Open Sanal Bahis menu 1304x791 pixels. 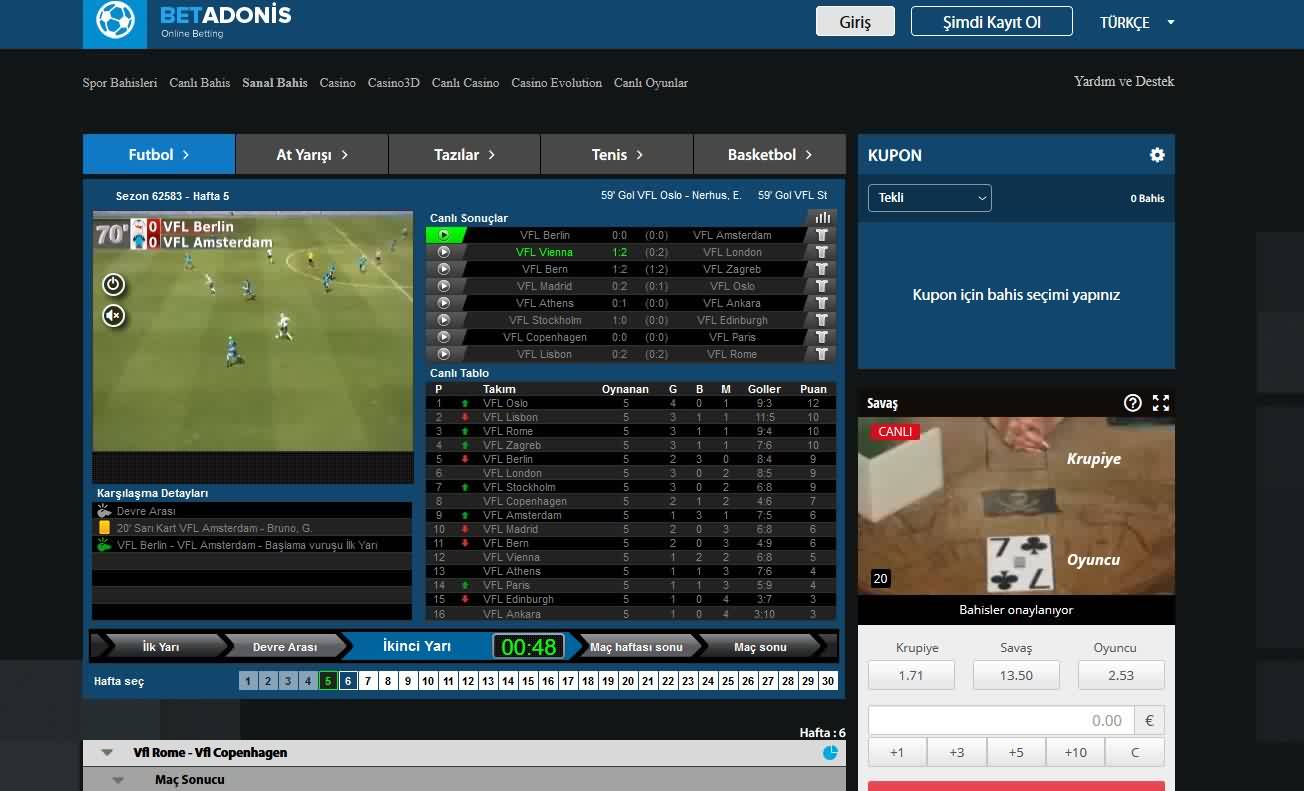[x=275, y=83]
